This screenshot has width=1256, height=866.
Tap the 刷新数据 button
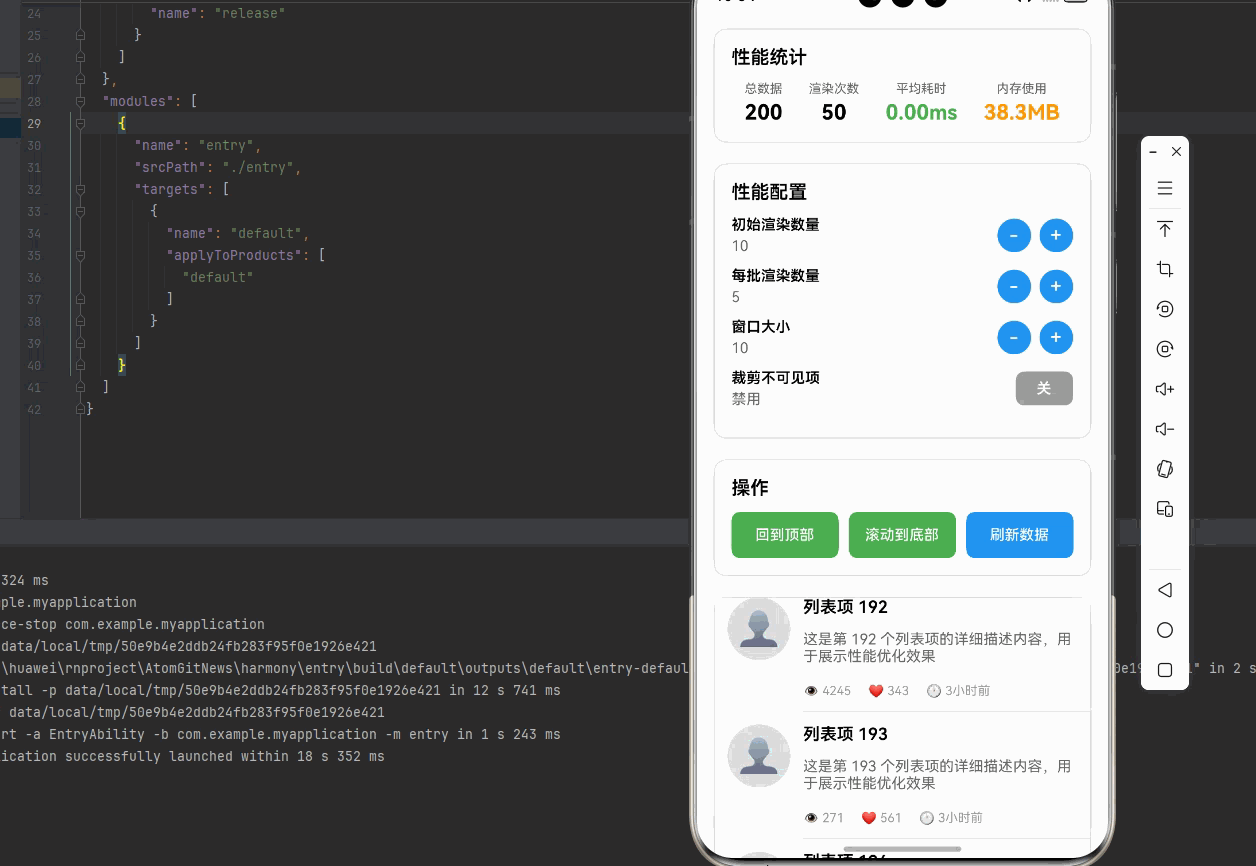[1019, 535]
